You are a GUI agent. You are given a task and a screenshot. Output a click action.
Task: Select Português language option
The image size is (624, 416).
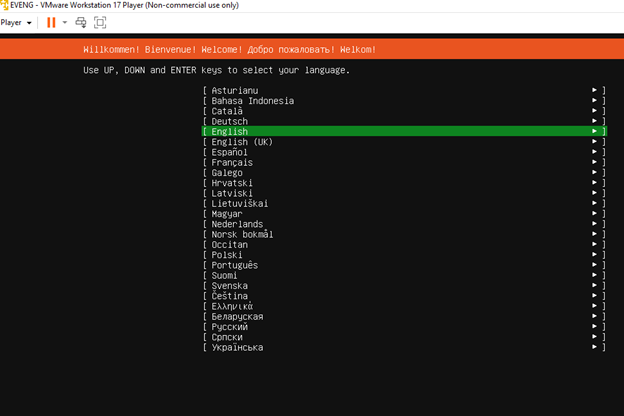234,265
